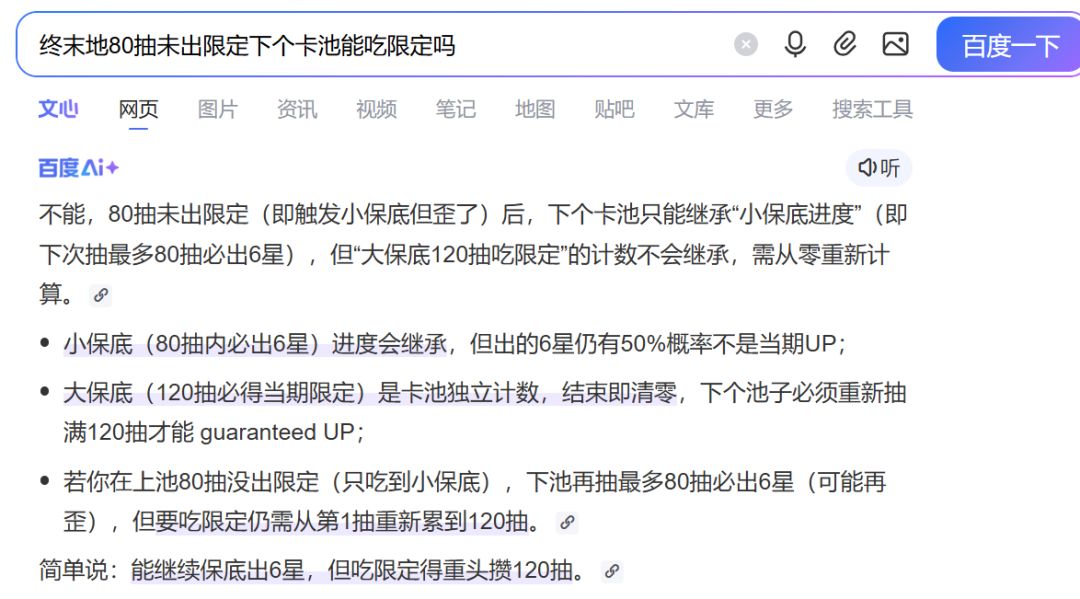Click the 百度一下 search button

click(x=1009, y=45)
